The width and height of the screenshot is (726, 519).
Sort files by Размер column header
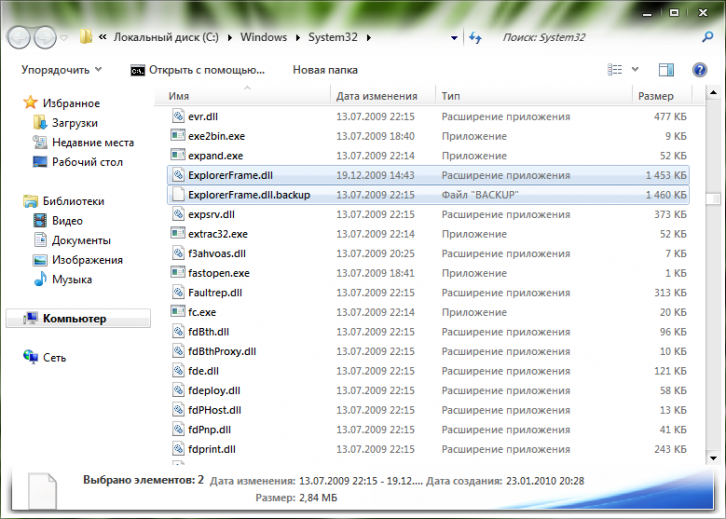click(x=655, y=96)
